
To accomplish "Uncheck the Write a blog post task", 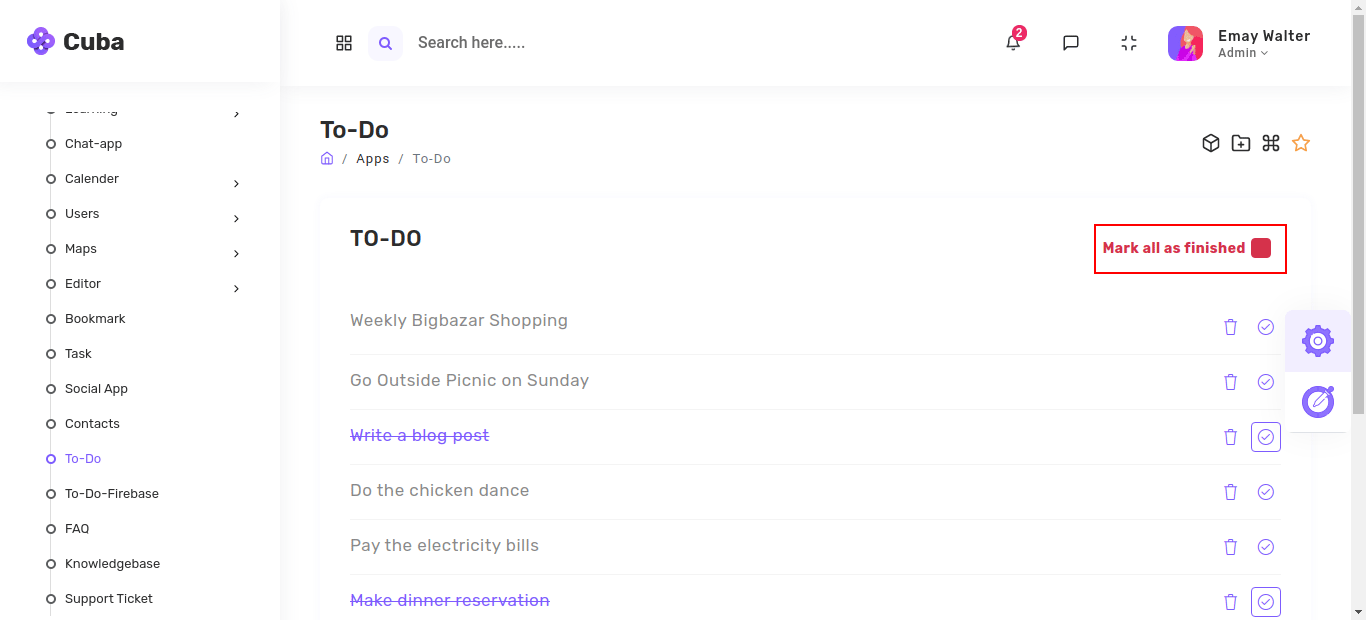I will (x=1266, y=437).
